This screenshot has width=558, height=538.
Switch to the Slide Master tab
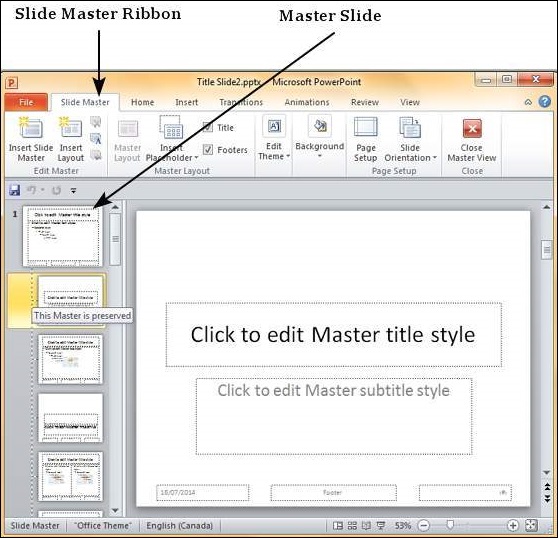pyautogui.click(x=85, y=102)
